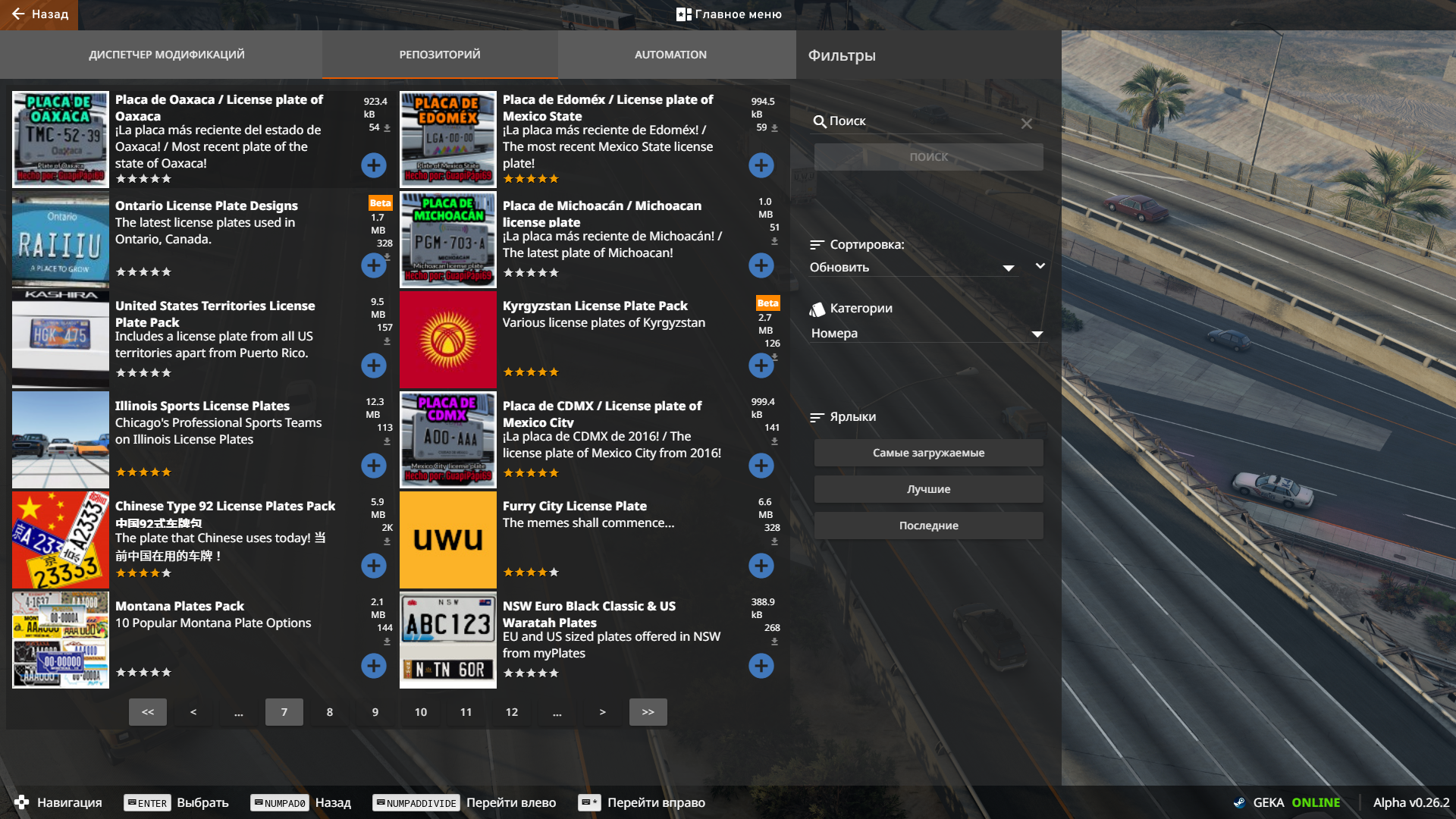Switch to Репозиторий tab
The image size is (1456, 819).
click(440, 55)
